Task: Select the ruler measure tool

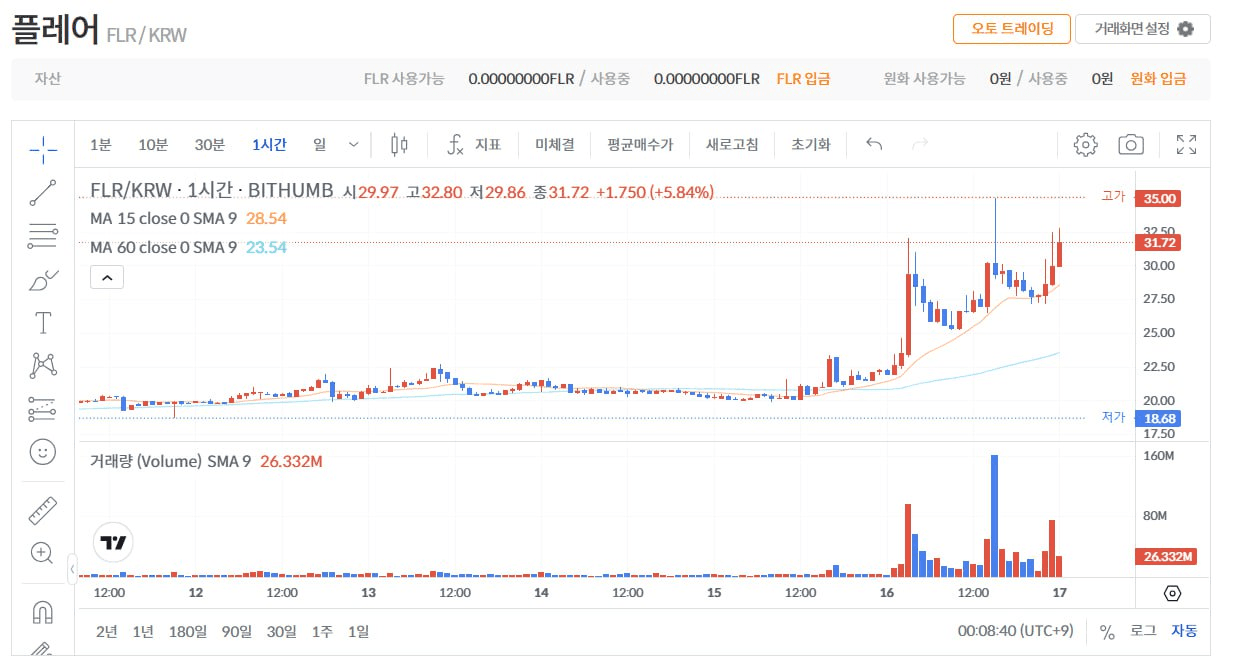Action: (x=43, y=511)
